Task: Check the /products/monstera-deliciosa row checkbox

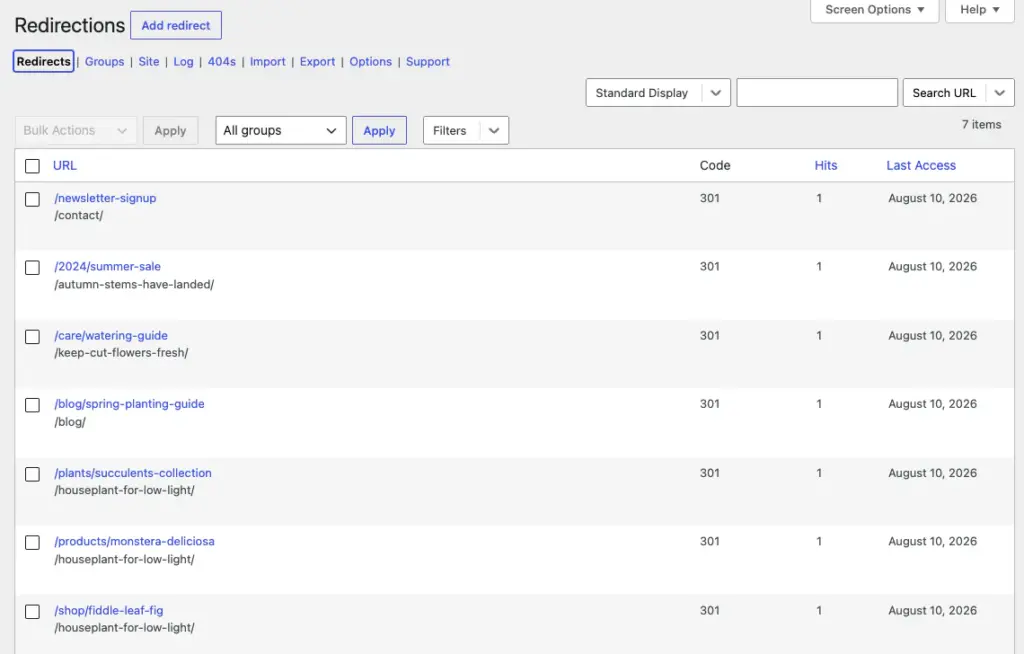Action: (x=32, y=542)
